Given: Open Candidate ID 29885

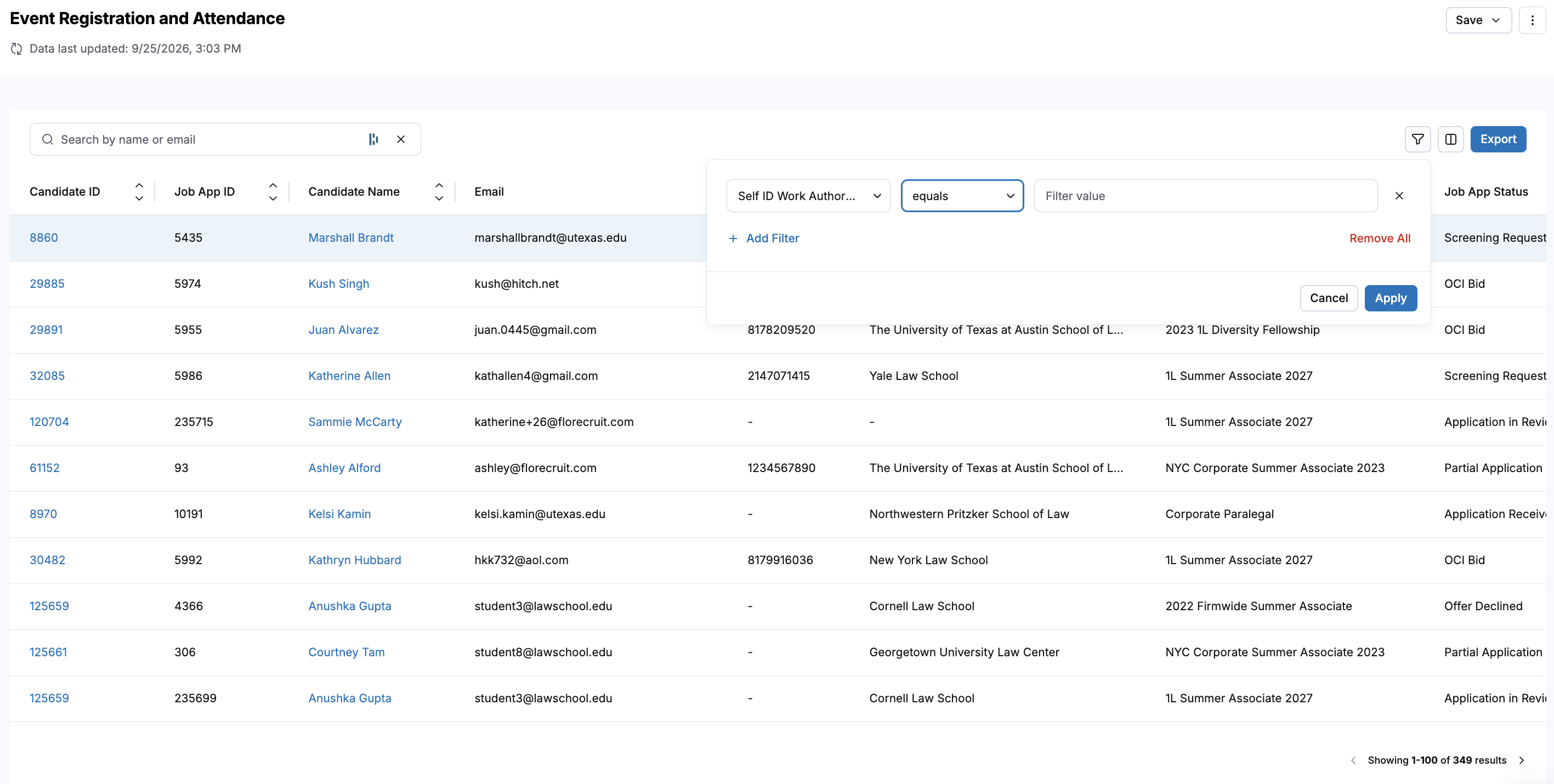Looking at the screenshot, I should point(47,283).
